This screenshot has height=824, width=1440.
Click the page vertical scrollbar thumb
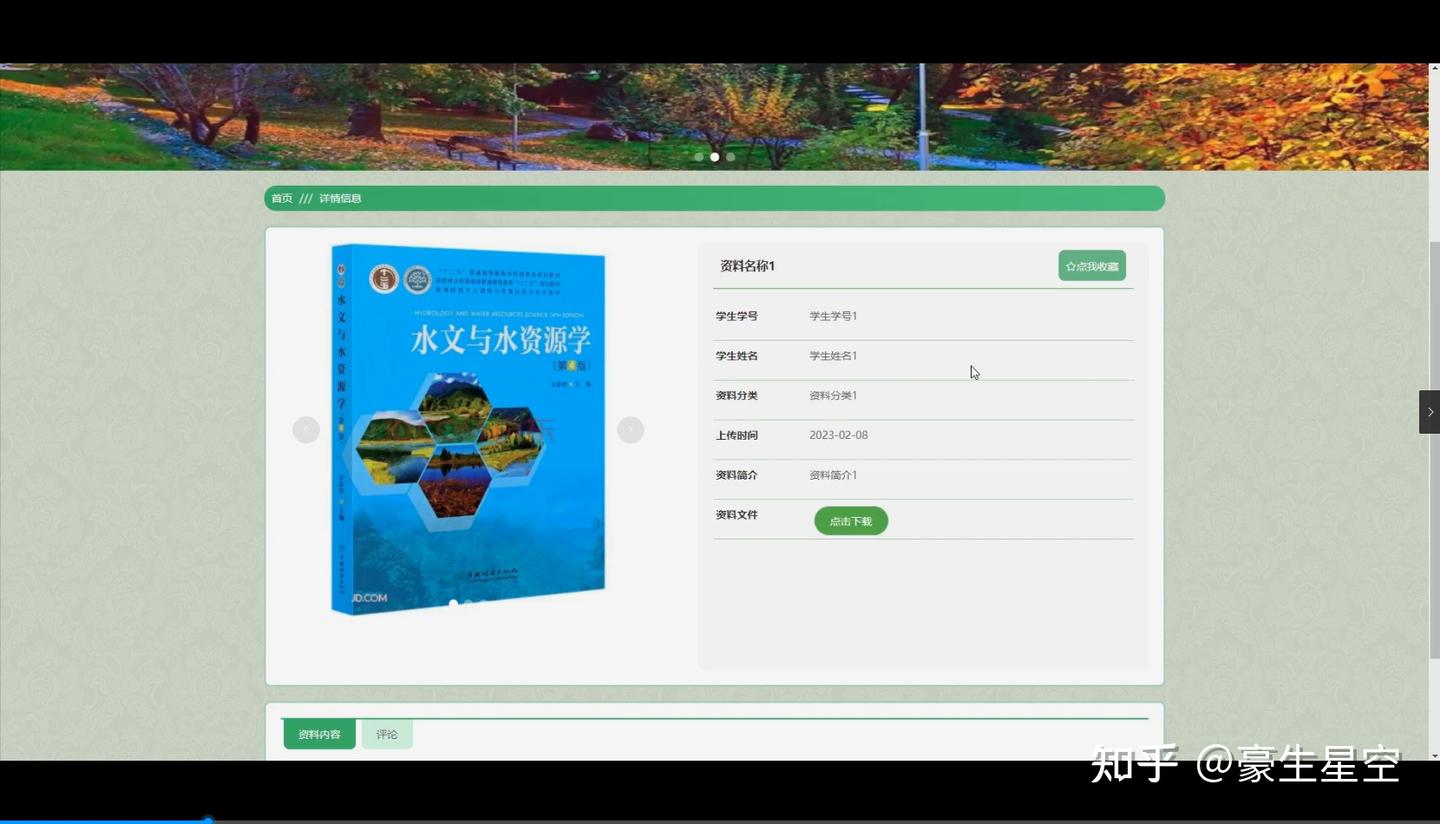coord(1434,450)
